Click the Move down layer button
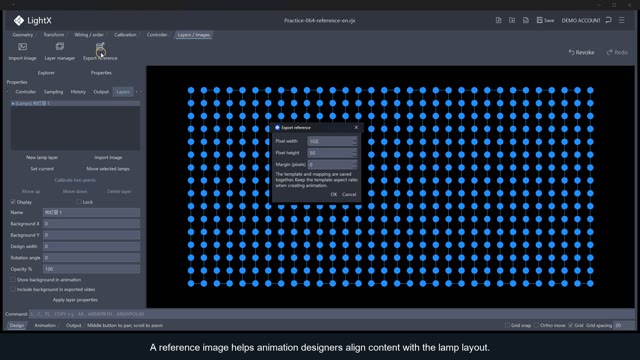640x360 pixels. 75,191
